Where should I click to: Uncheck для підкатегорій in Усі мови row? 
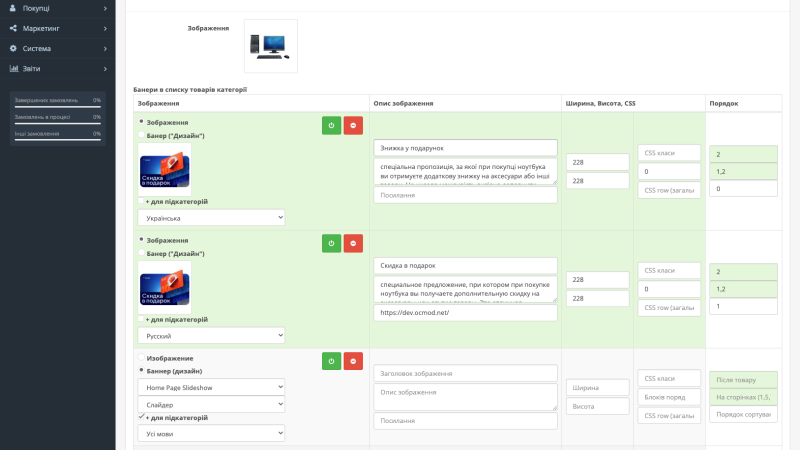pos(141,417)
